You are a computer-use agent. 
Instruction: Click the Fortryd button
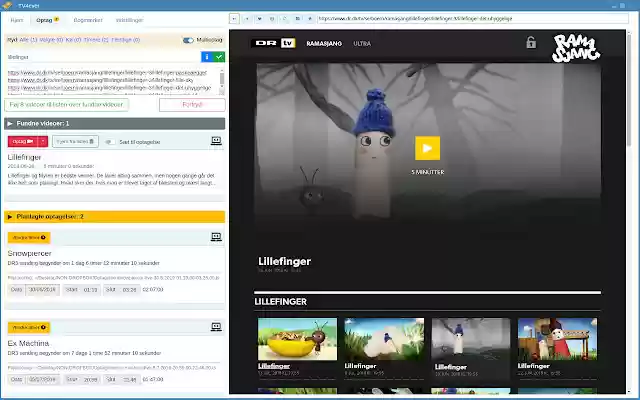click(x=192, y=105)
